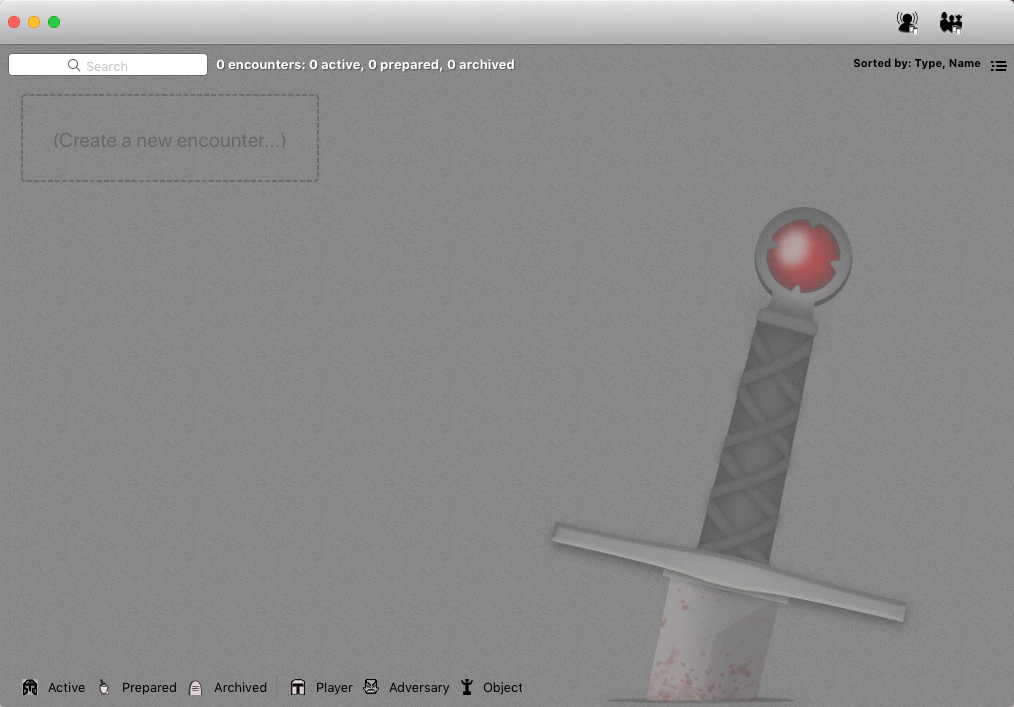The width and height of the screenshot is (1014, 707).
Task: Click the Player shield icon
Action: coord(298,687)
